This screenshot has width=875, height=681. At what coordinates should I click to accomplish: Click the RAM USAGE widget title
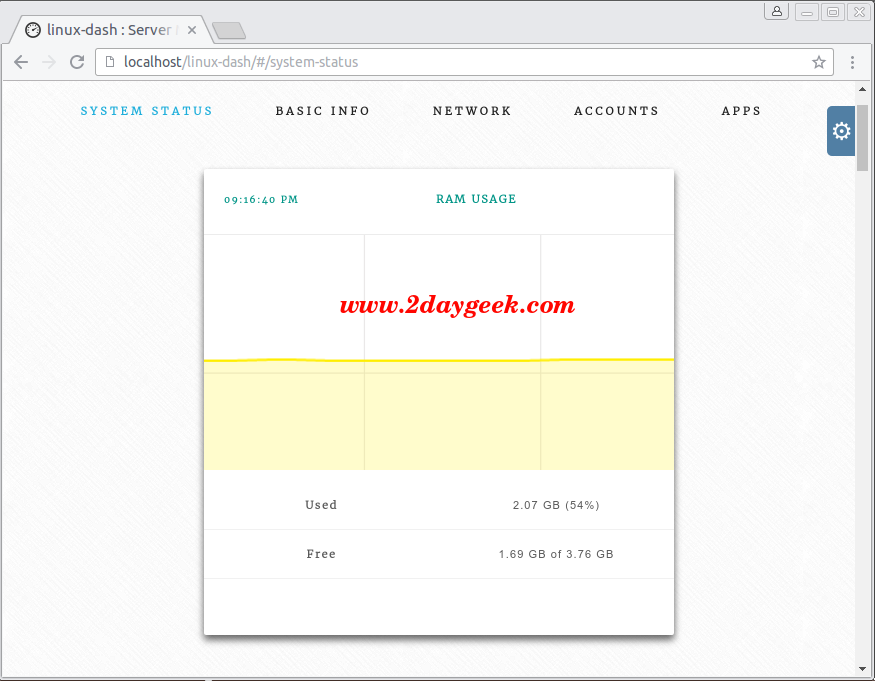point(476,199)
